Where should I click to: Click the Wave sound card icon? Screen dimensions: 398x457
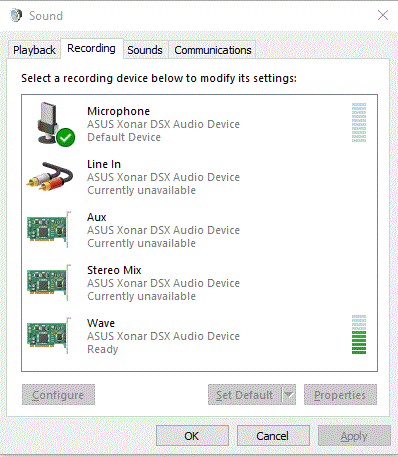click(x=49, y=335)
